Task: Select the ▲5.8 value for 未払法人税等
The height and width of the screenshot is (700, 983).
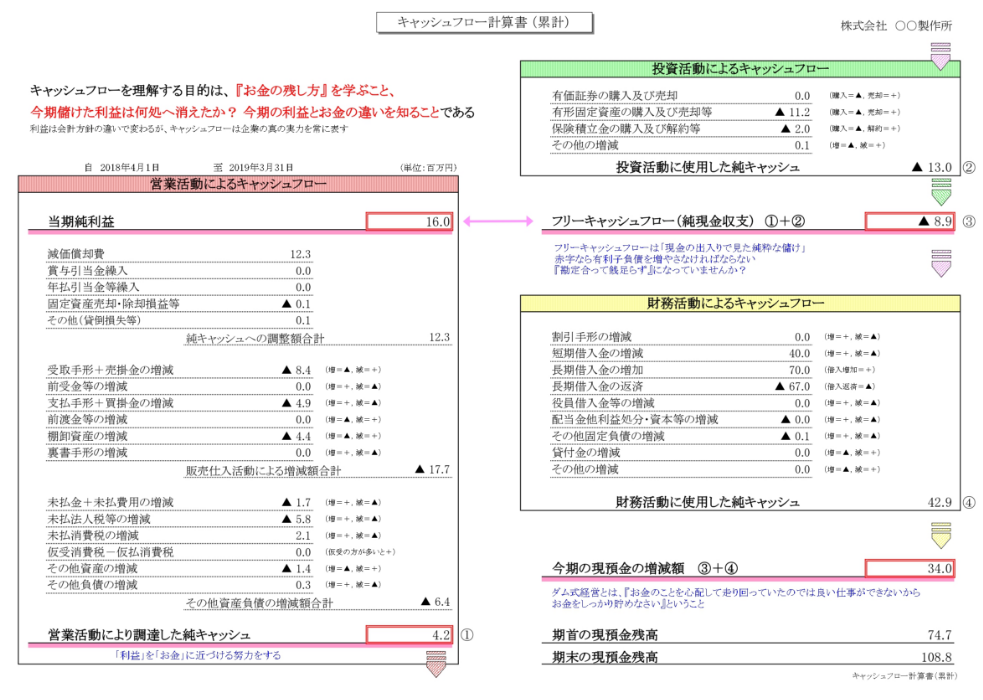Action: pos(297,519)
